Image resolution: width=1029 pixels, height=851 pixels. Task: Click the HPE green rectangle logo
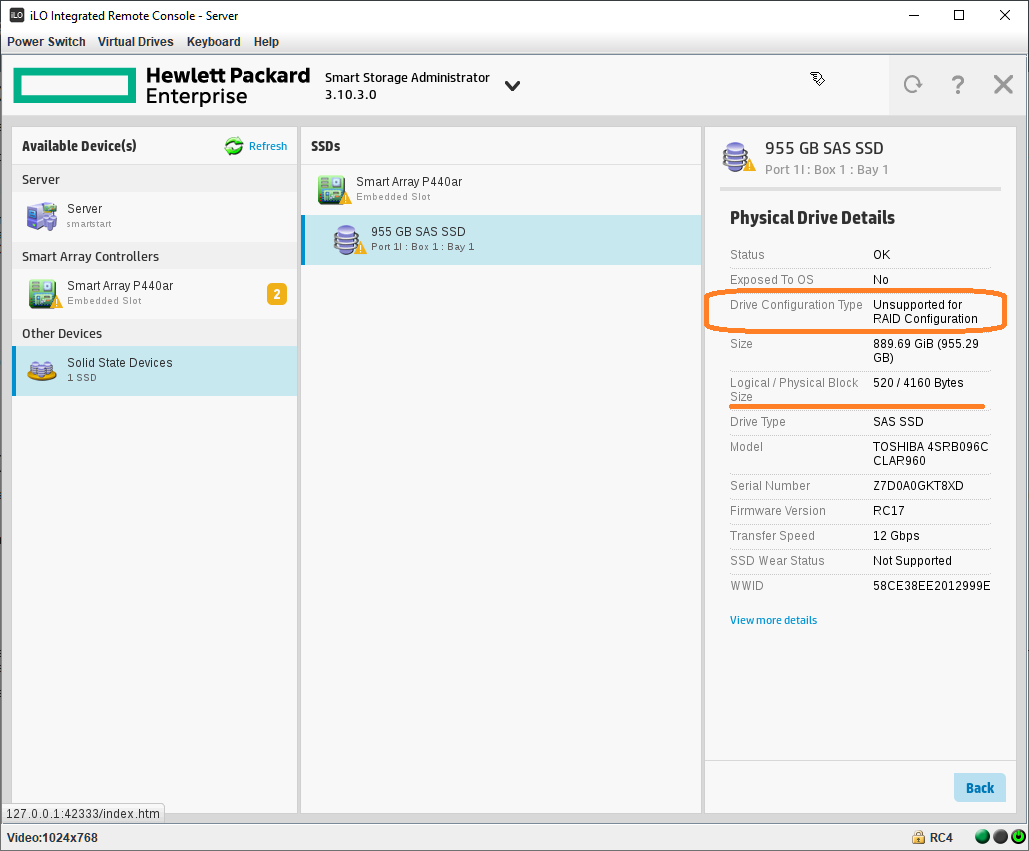(75, 85)
